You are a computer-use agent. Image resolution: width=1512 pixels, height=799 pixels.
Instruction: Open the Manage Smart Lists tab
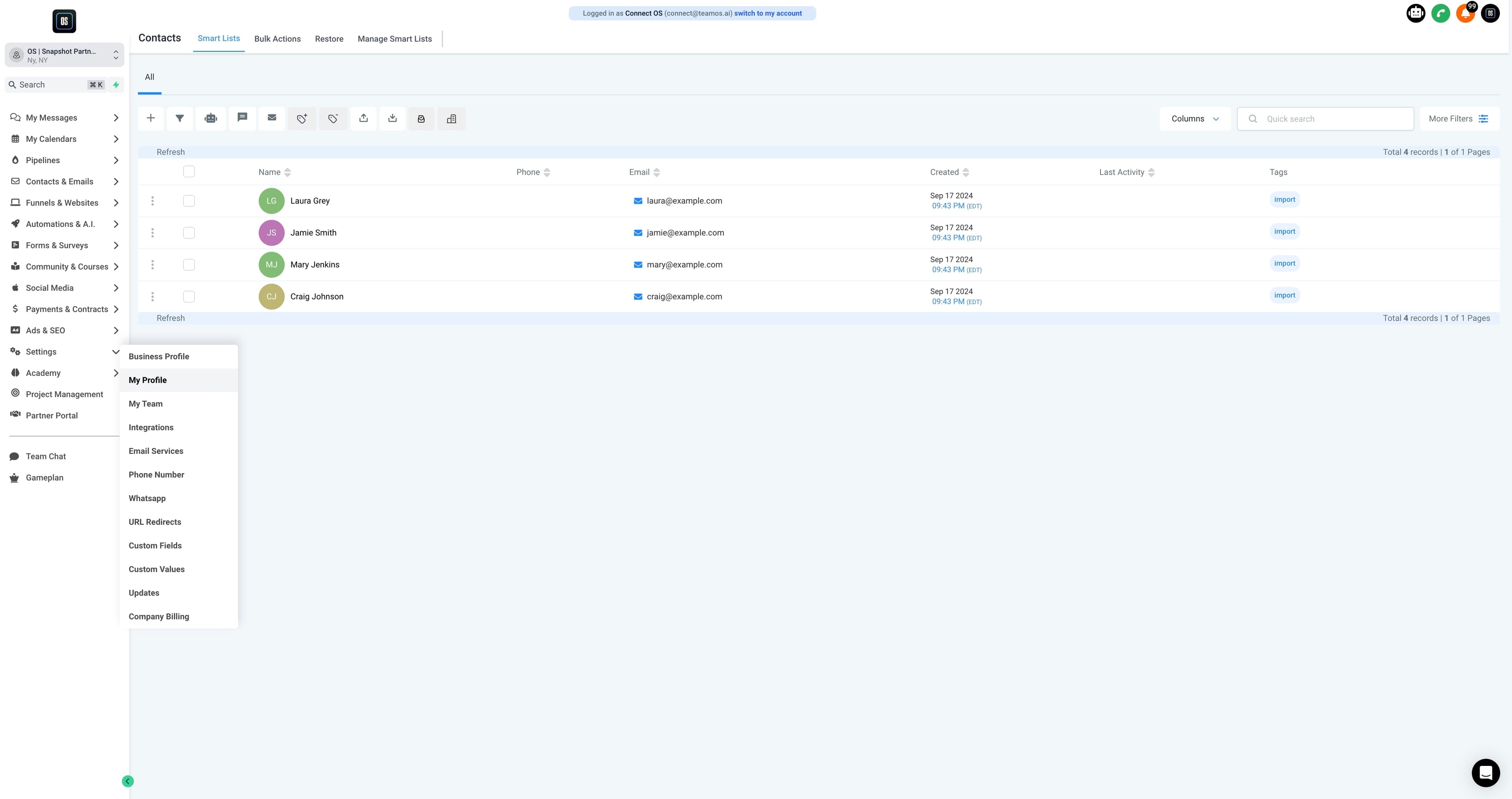click(x=395, y=39)
